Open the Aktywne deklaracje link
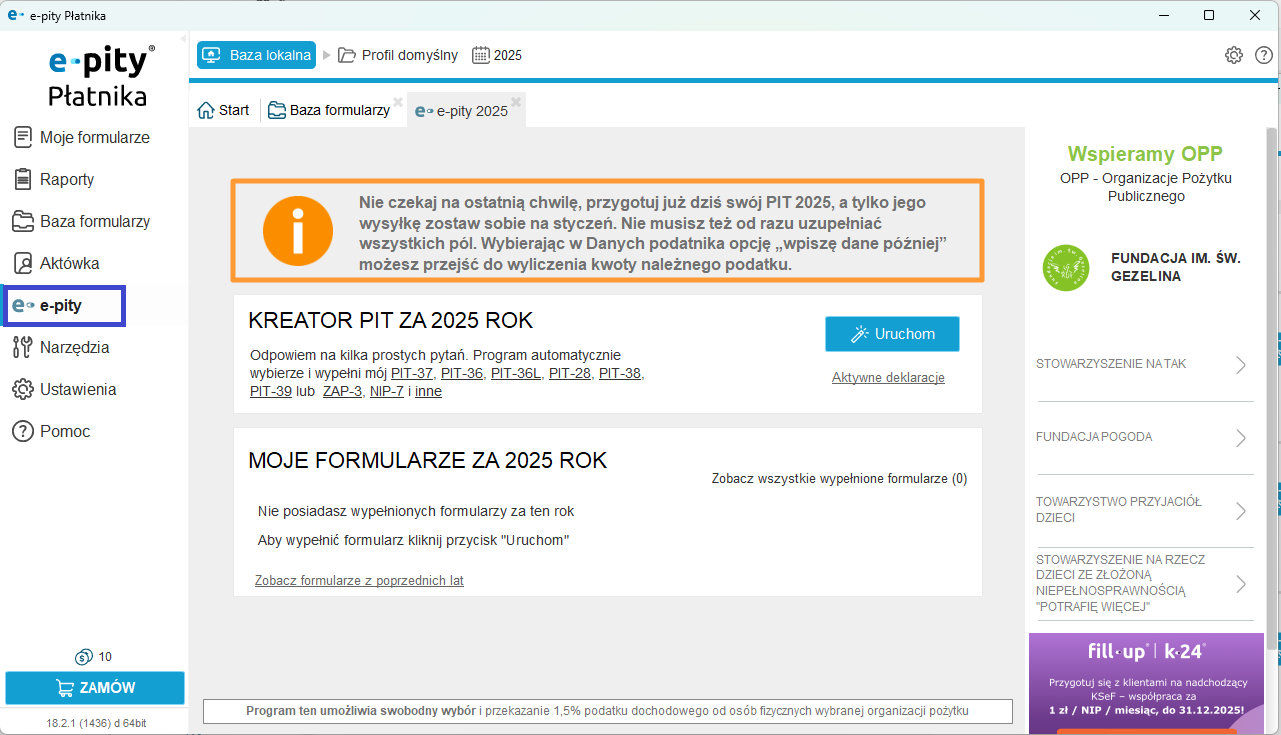Image resolution: width=1281 pixels, height=735 pixels. (x=888, y=378)
